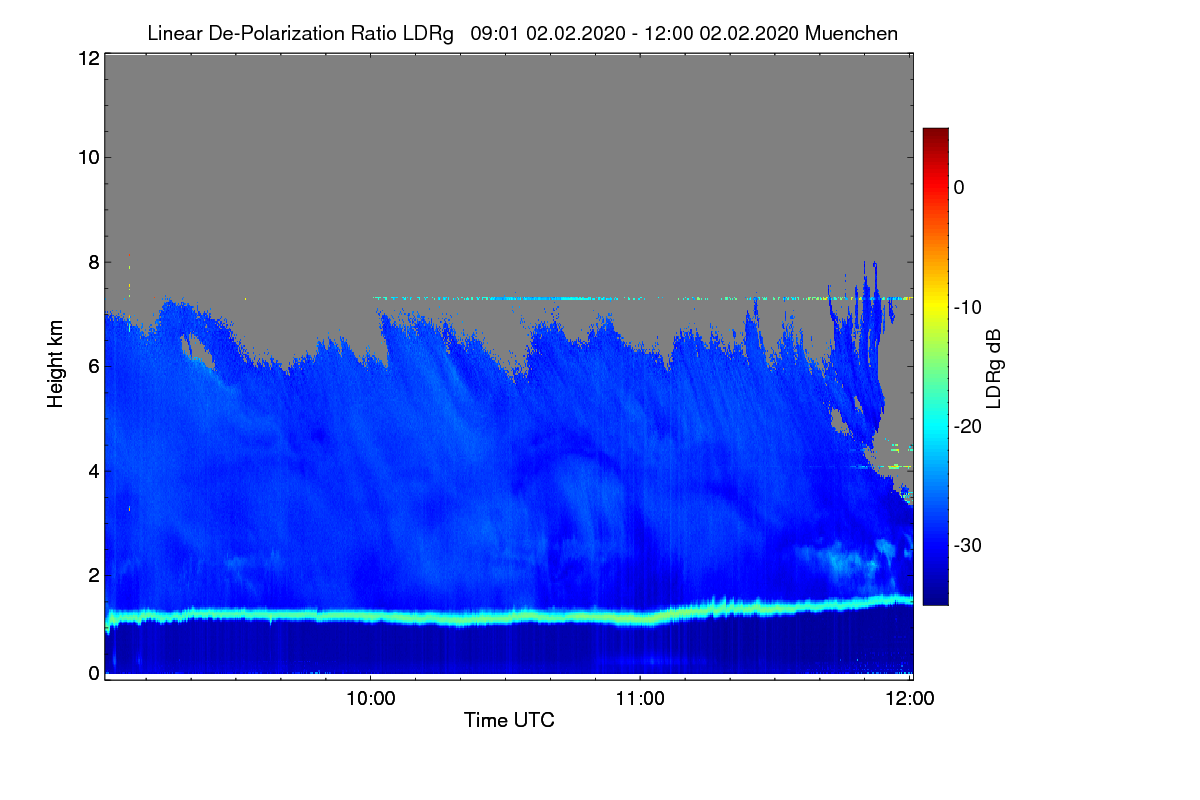Click the height tick label '4'
The image size is (1200, 800).
[92, 470]
